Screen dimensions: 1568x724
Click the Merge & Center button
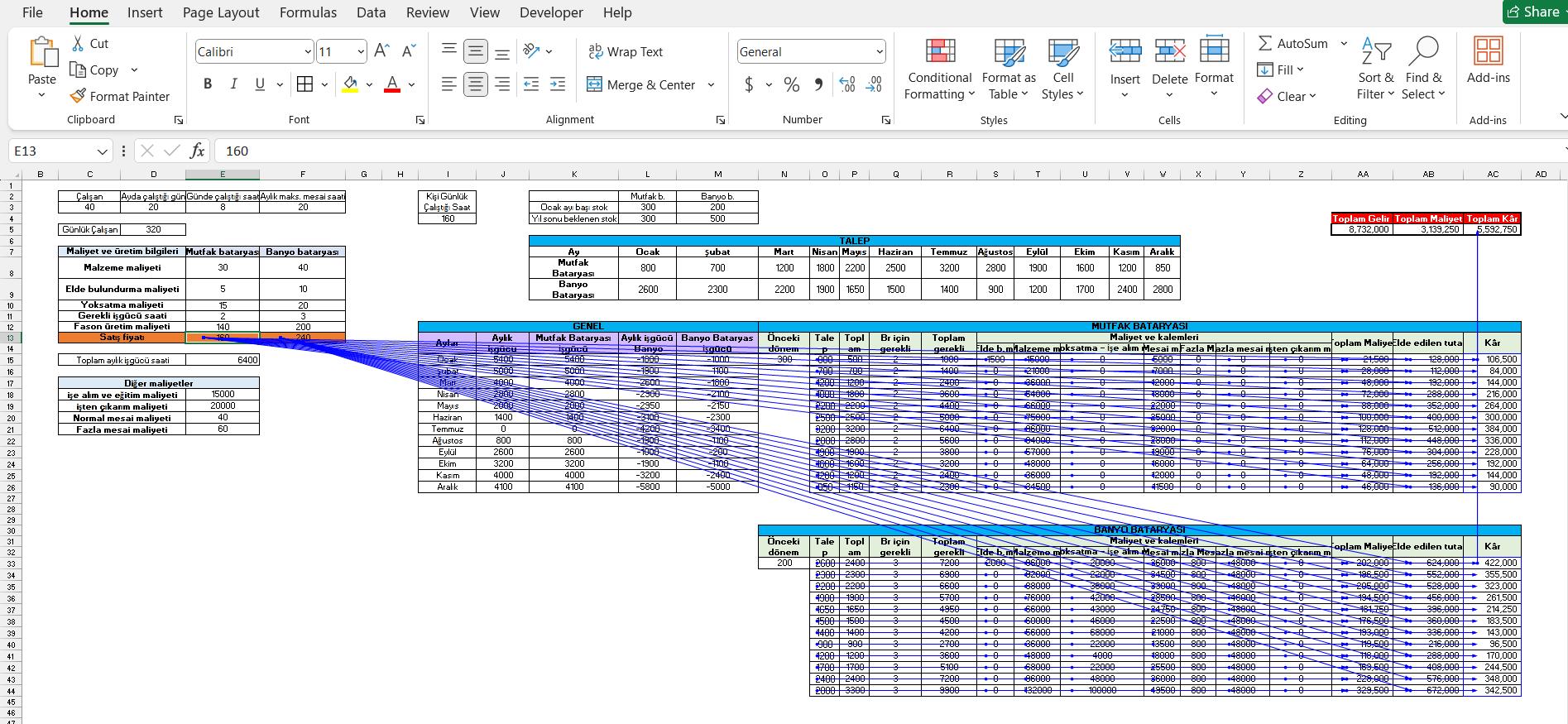641,84
